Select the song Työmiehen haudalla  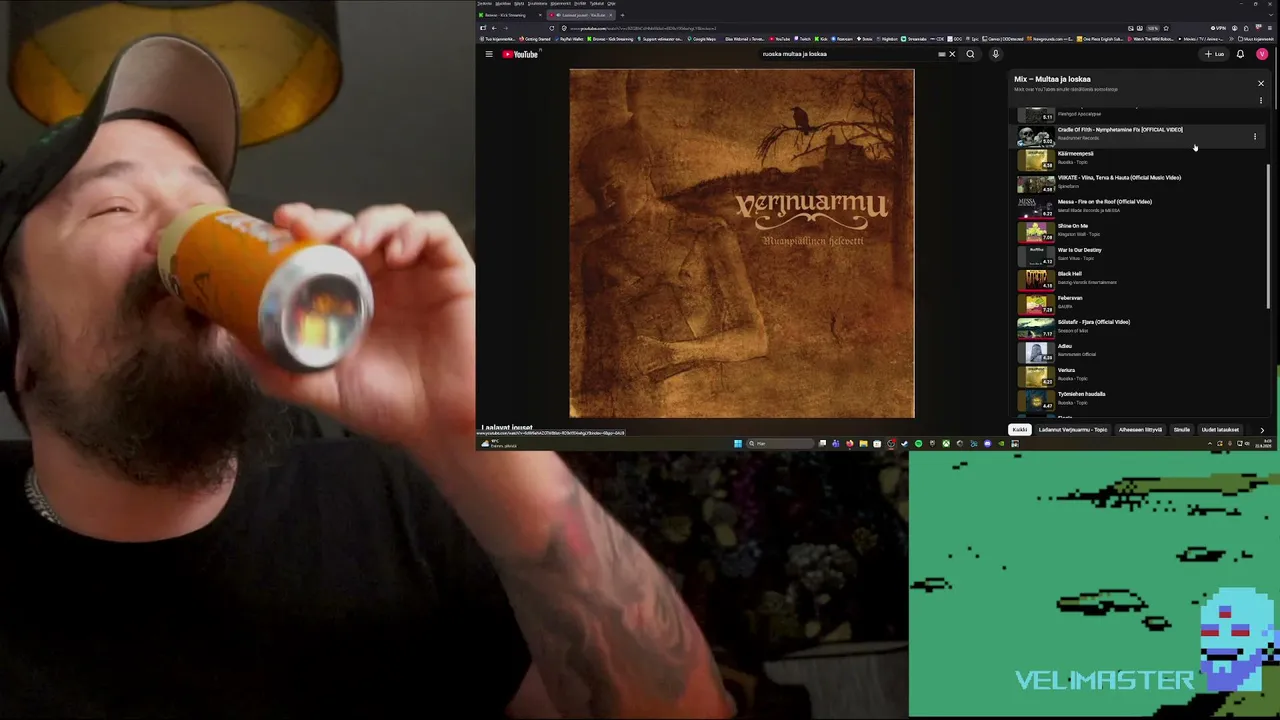pyautogui.click(x=1082, y=394)
